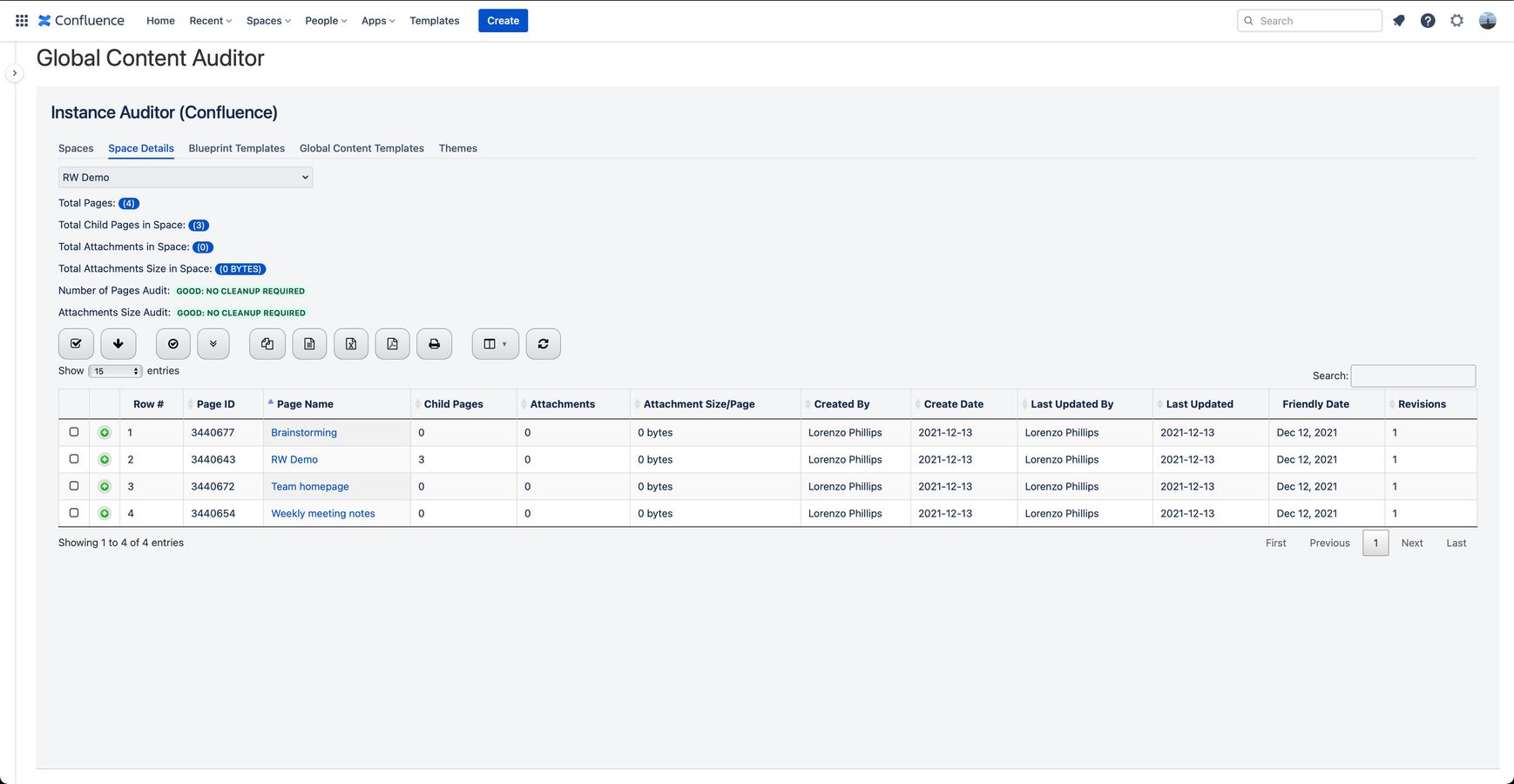Select the Space Details tab
This screenshot has height=784, width=1514.
pyautogui.click(x=141, y=148)
